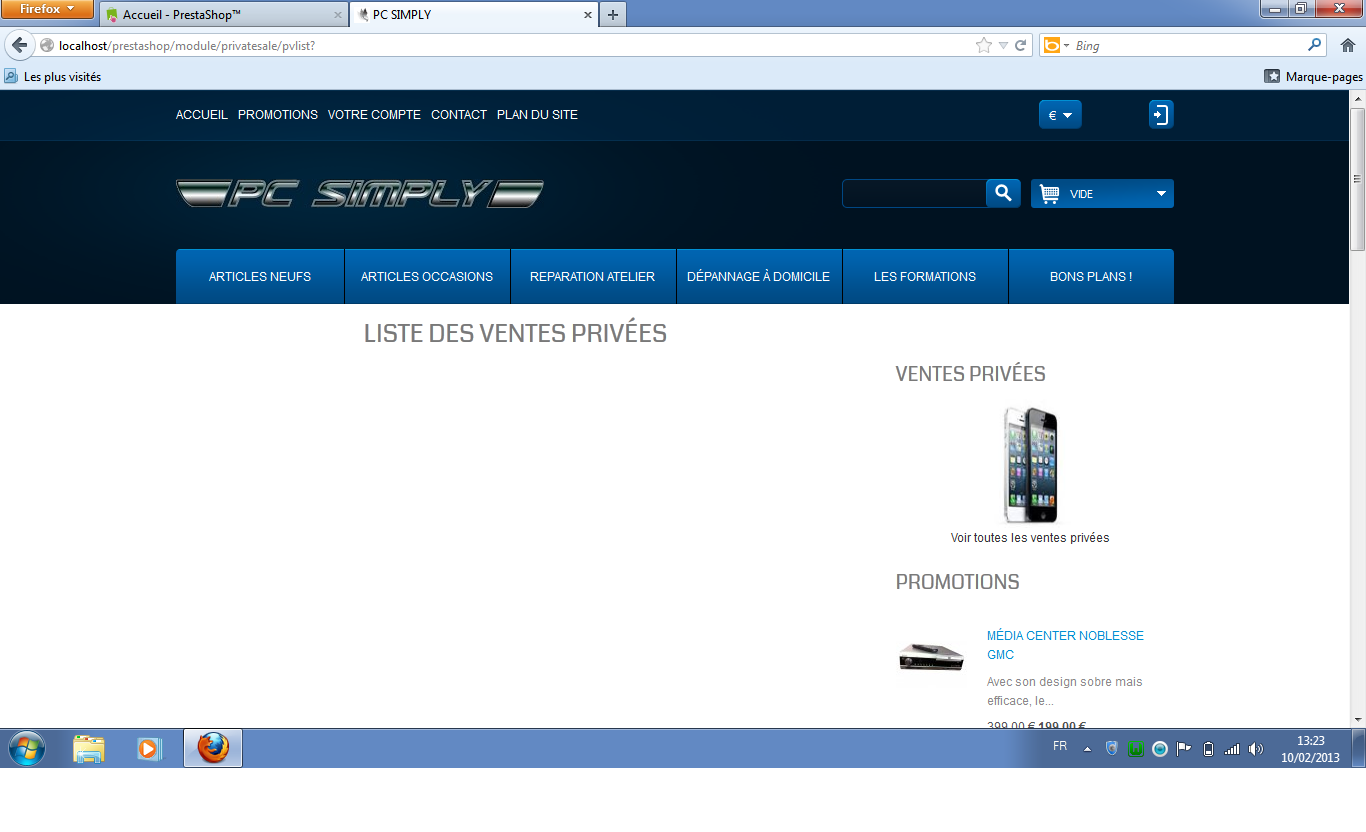Open the Bing search engine selector
The width and height of the screenshot is (1366, 832).
pyautogui.click(x=1056, y=45)
